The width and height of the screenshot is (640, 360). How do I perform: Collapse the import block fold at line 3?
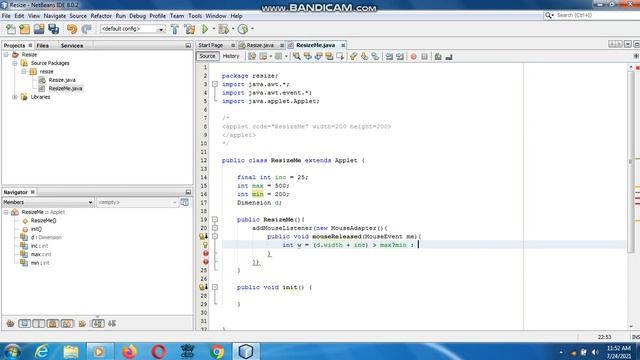pyautogui.click(x=215, y=84)
